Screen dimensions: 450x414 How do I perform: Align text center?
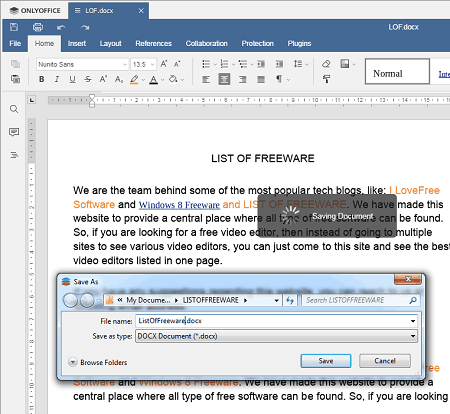tap(224, 79)
